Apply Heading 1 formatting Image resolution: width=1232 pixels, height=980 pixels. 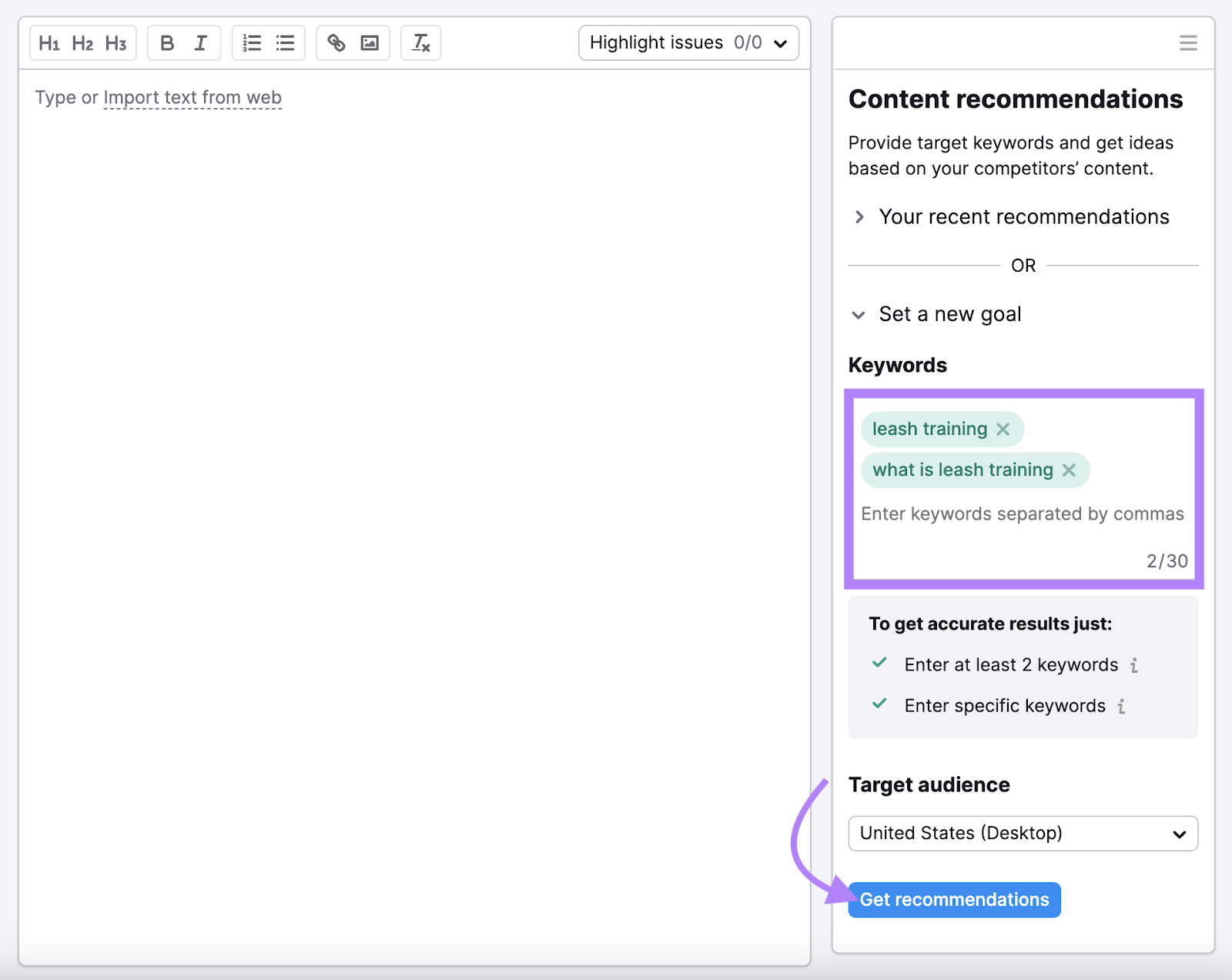[49, 43]
